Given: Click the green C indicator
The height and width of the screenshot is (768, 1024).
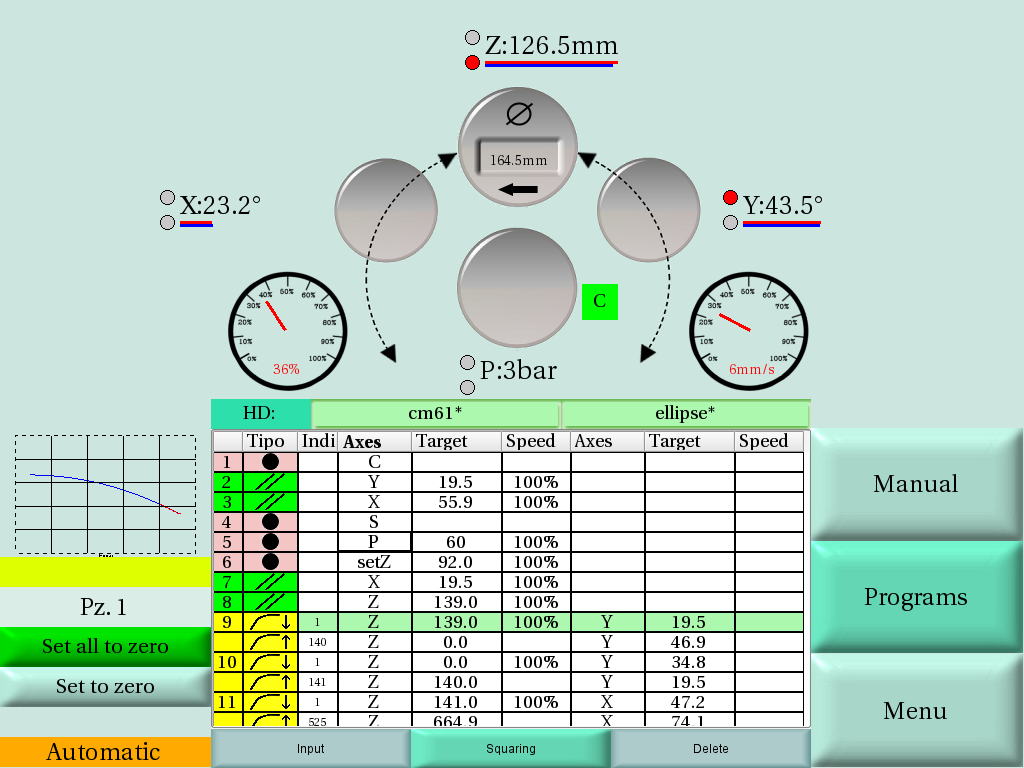Looking at the screenshot, I should (x=600, y=301).
